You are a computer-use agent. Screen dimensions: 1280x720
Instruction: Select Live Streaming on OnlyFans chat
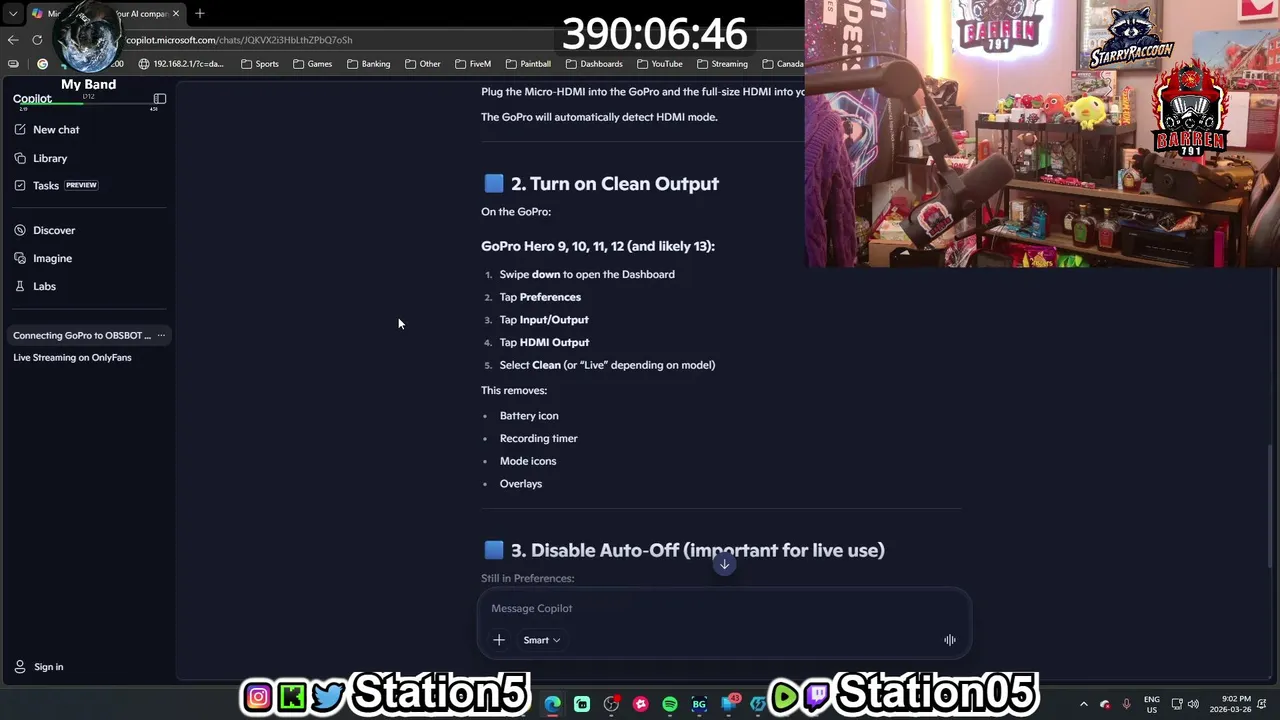pyautogui.click(x=72, y=358)
